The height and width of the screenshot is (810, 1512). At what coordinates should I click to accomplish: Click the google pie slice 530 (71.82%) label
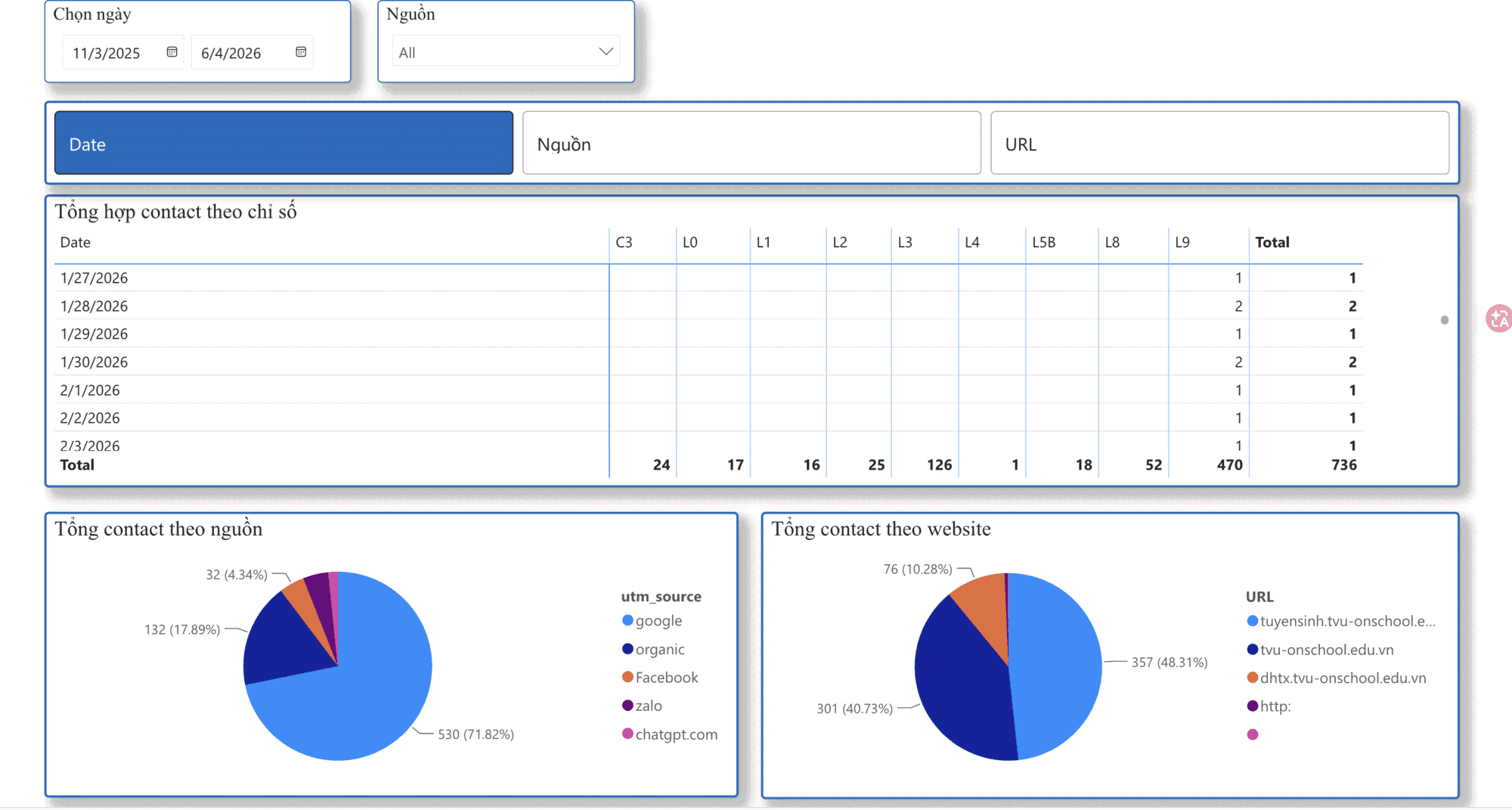(x=476, y=734)
